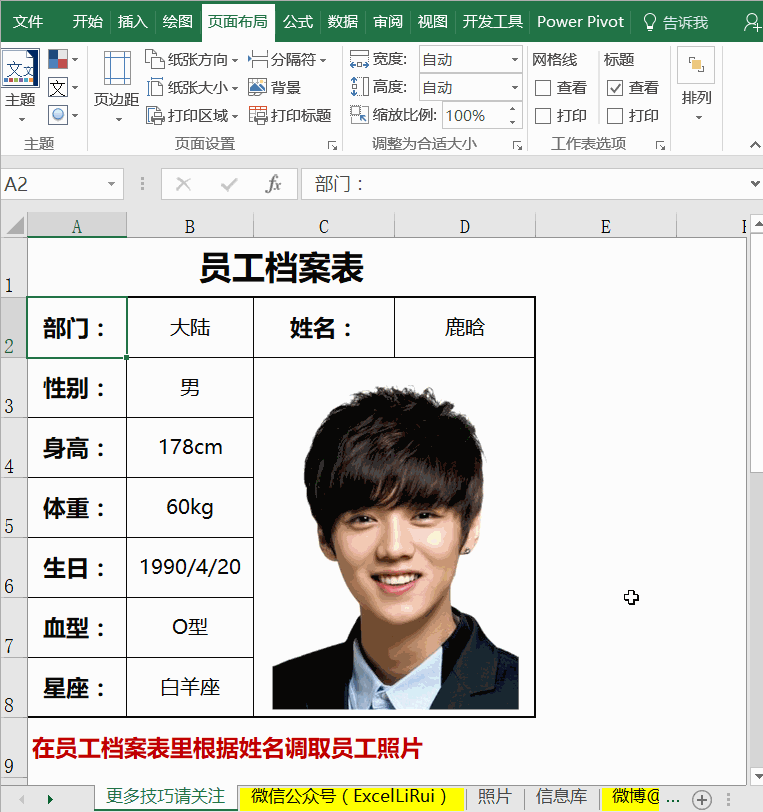Open theme fonts dropdown
This screenshot has width=763, height=812.
[x=63, y=87]
